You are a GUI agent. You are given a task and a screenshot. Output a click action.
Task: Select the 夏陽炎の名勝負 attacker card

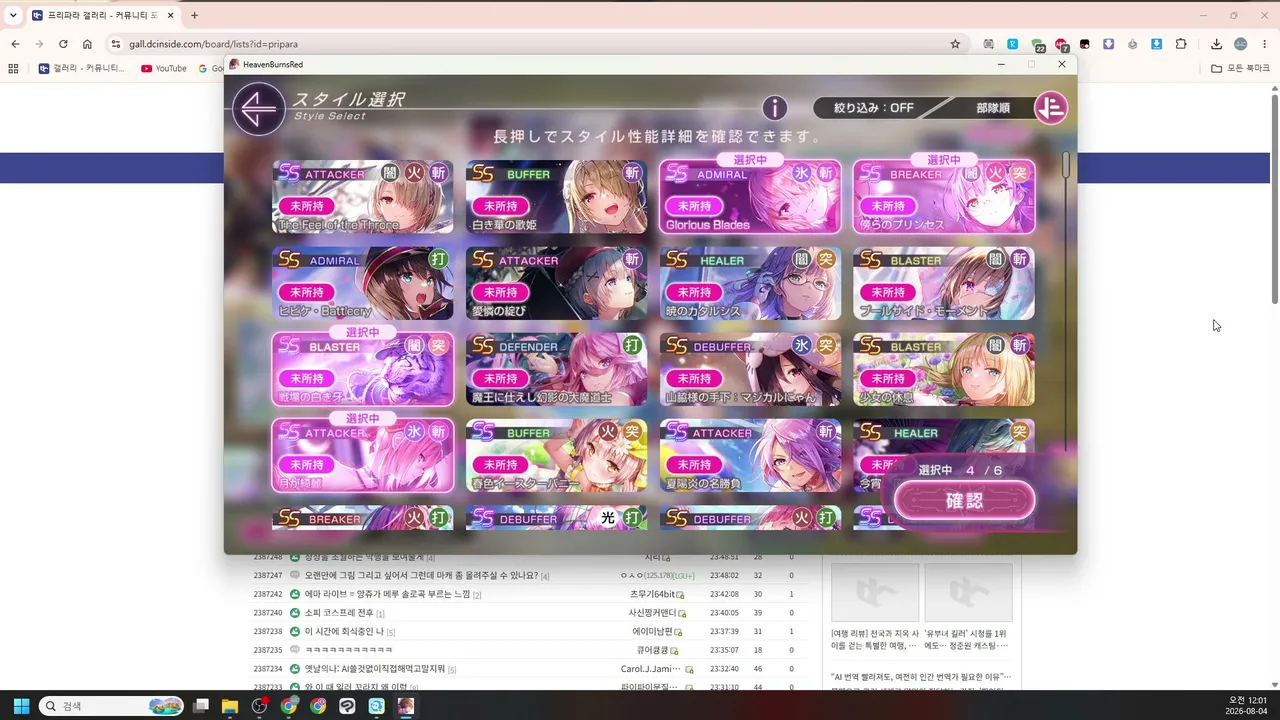750,455
